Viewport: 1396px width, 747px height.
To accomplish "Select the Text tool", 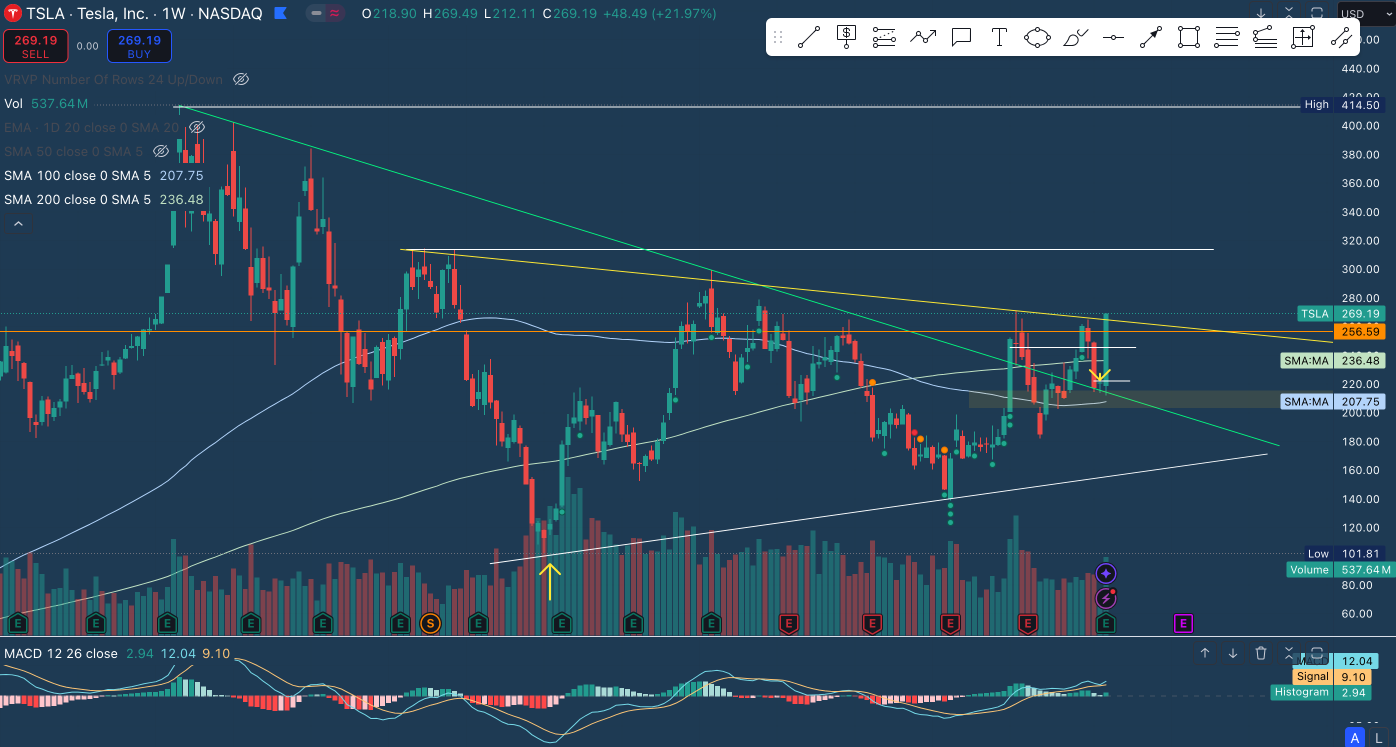I will [x=999, y=38].
